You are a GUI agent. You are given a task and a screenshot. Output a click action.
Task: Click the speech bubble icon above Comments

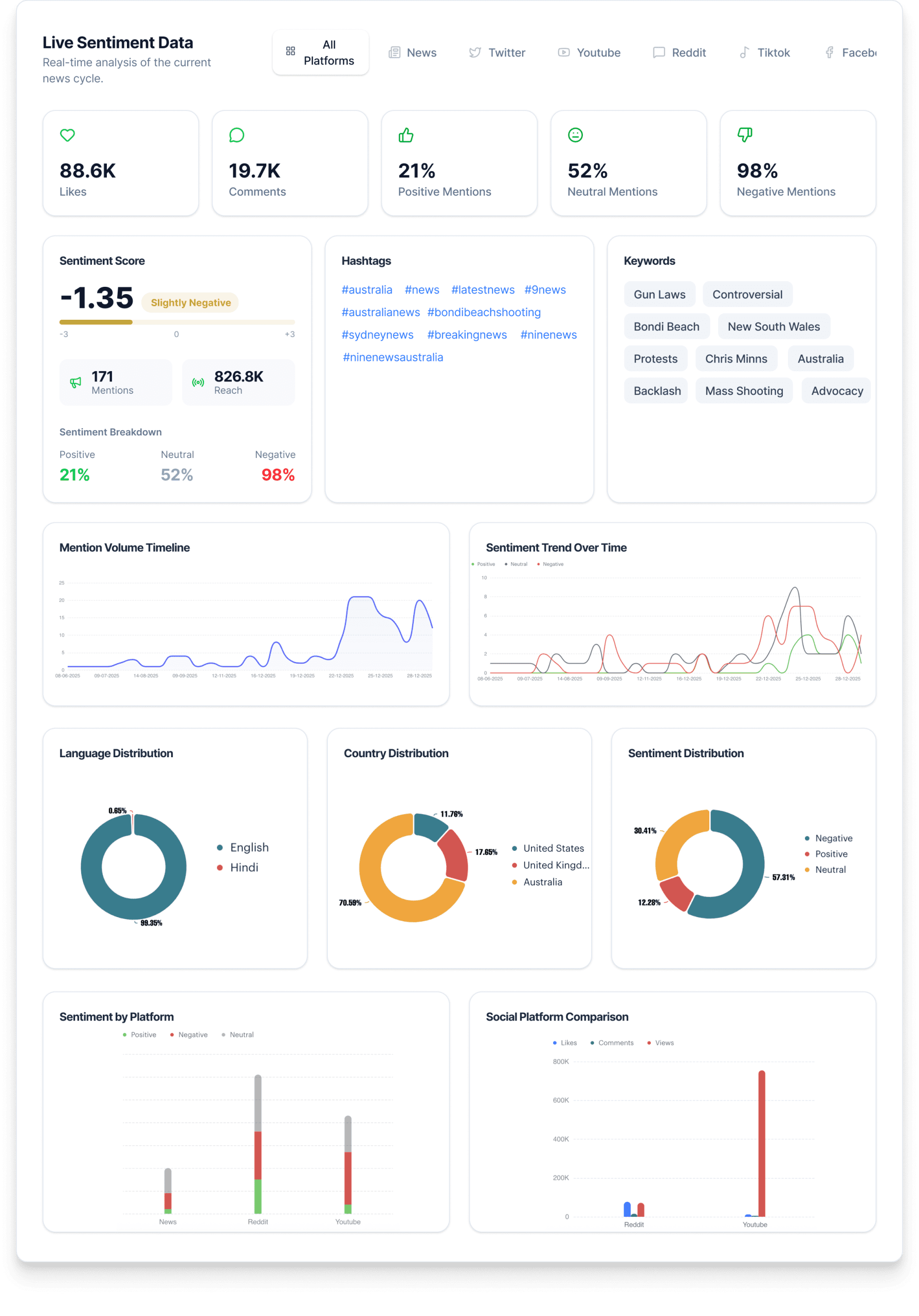pyautogui.click(x=236, y=135)
